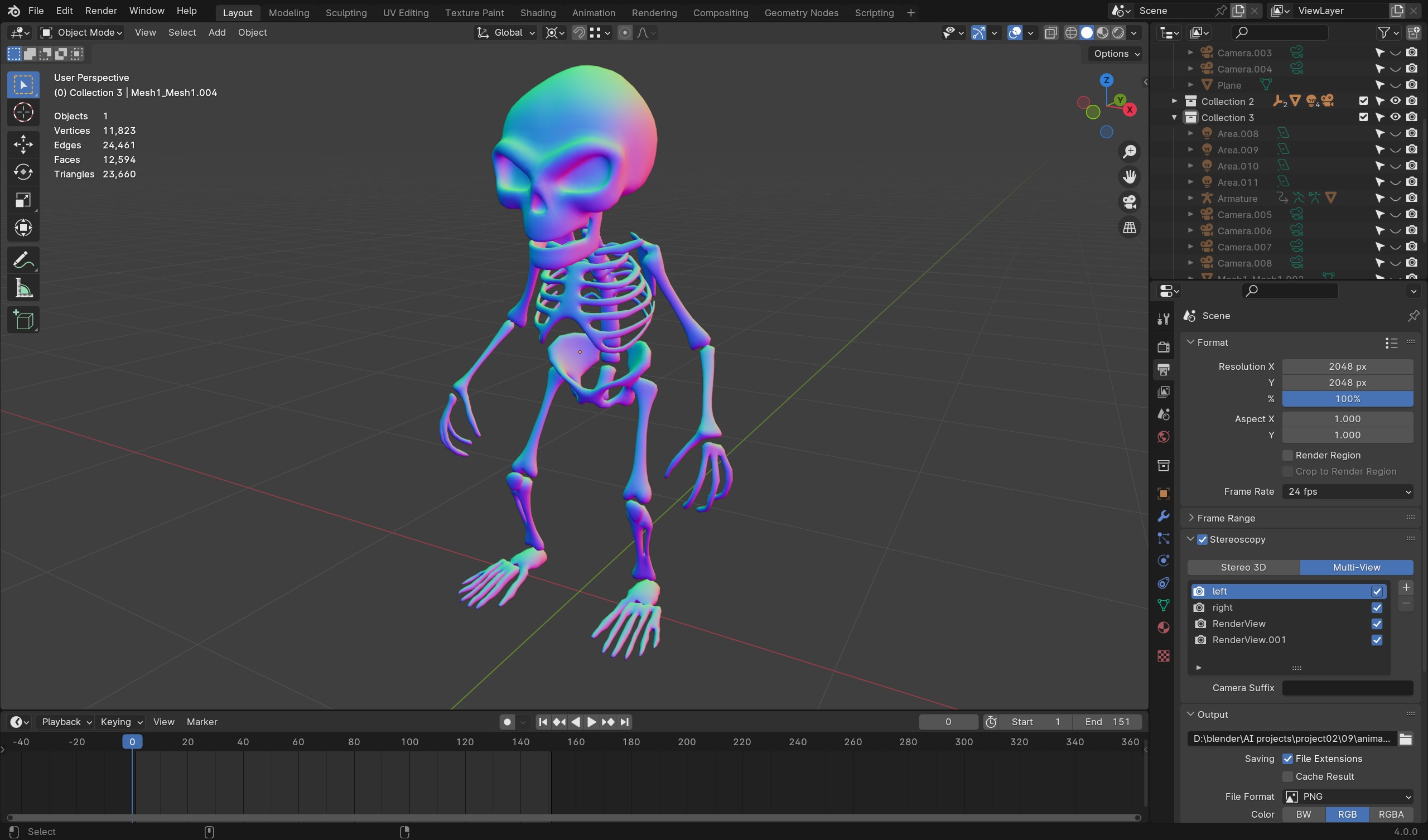1428x840 pixels.
Task: Open the Output properties tab
Action: click(x=1164, y=370)
